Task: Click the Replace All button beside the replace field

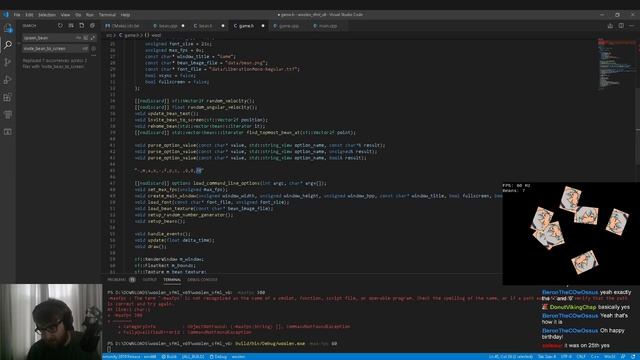Action: coord(93,49)
